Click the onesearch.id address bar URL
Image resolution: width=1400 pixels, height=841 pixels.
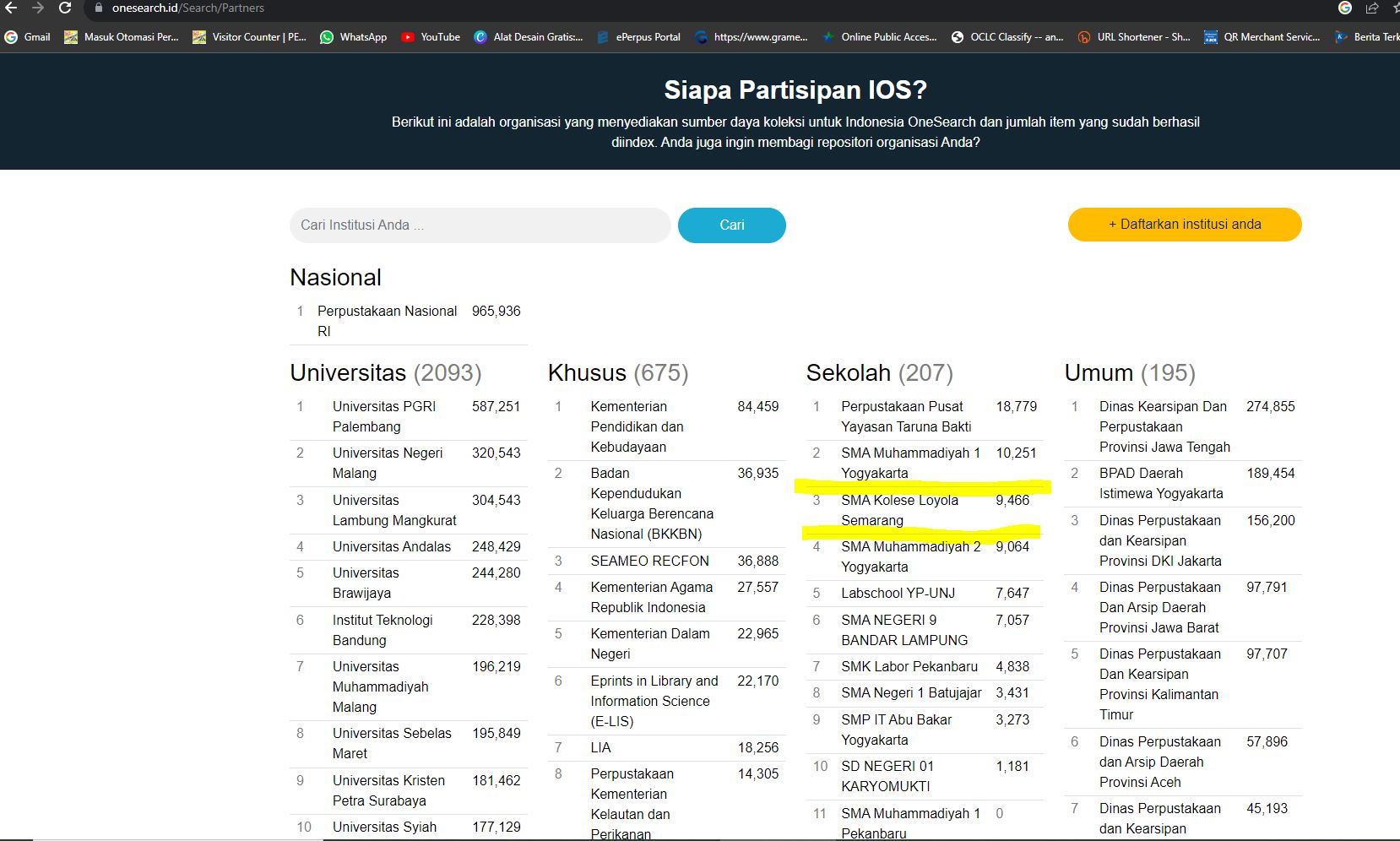tap(187, 8)
